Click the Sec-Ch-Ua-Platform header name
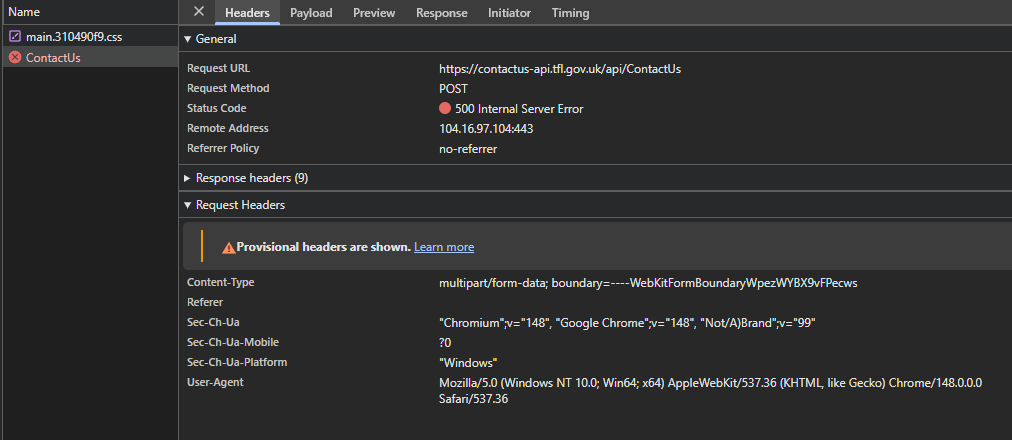This screenshot has width=1012, height=440. click(237, 362)
